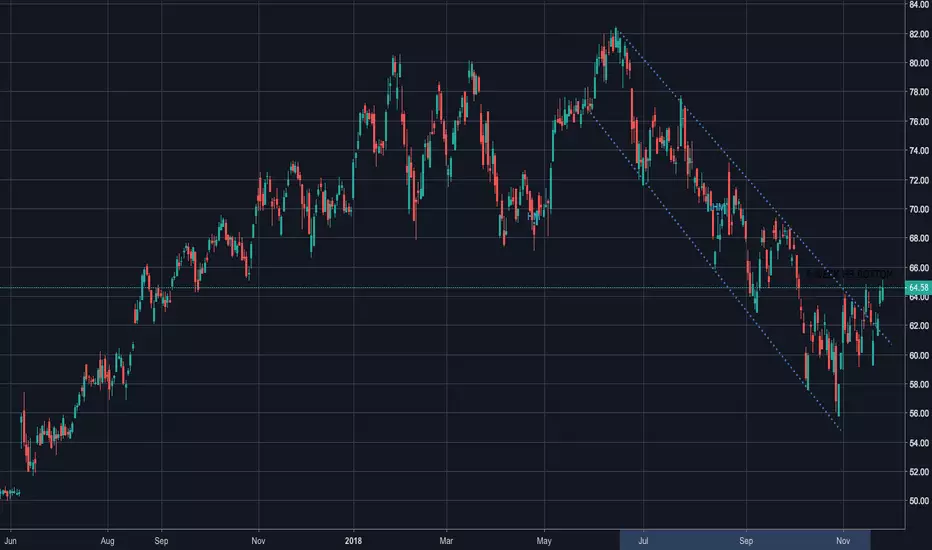The height and width of the screenshot is (550, 932).
Task: Click the 60.00 price axis label
Action: (x=919, y=356)
